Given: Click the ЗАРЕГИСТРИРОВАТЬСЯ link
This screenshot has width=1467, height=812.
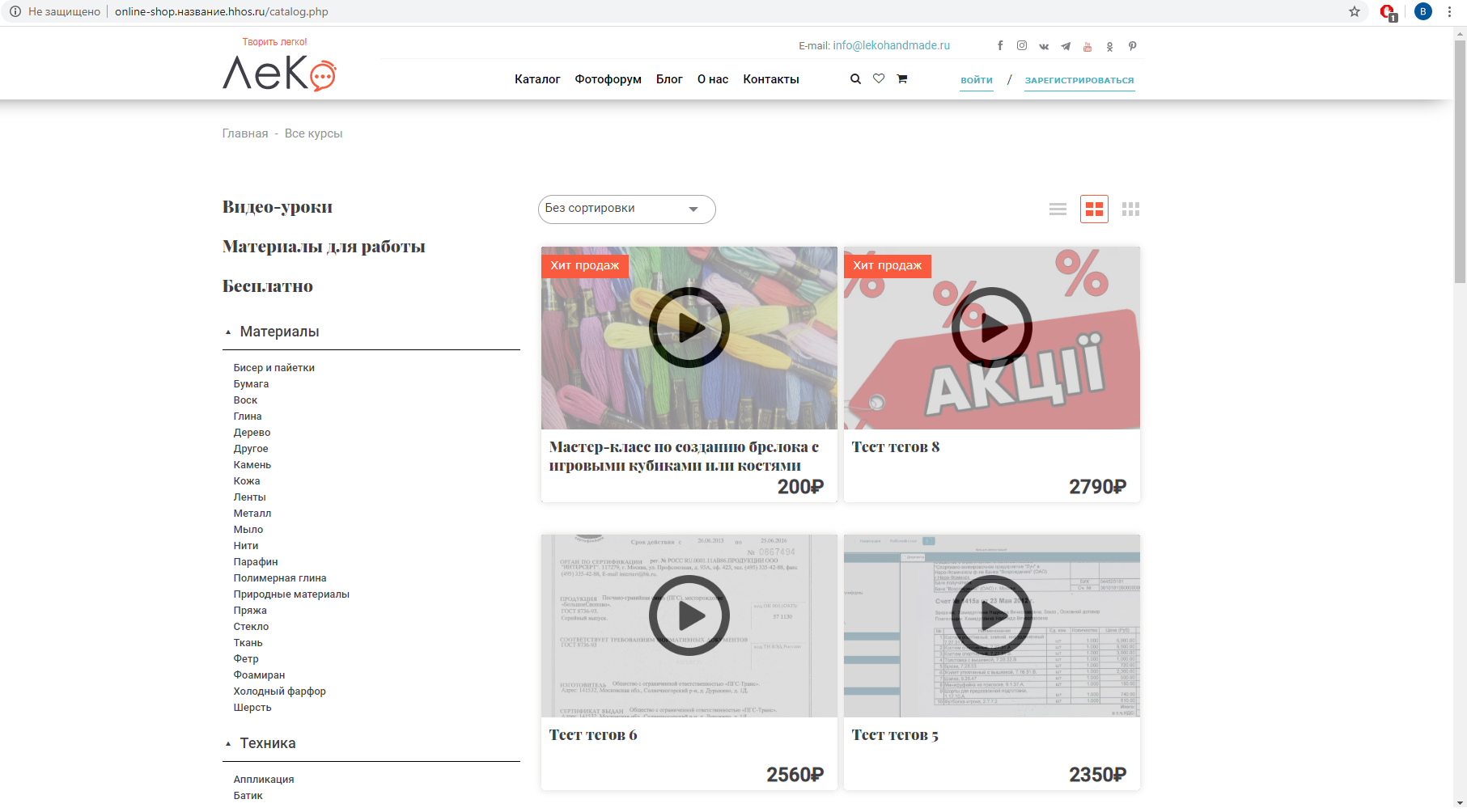Looking at the screenshot, I should pyautogui.click(x=1079, y=80).
